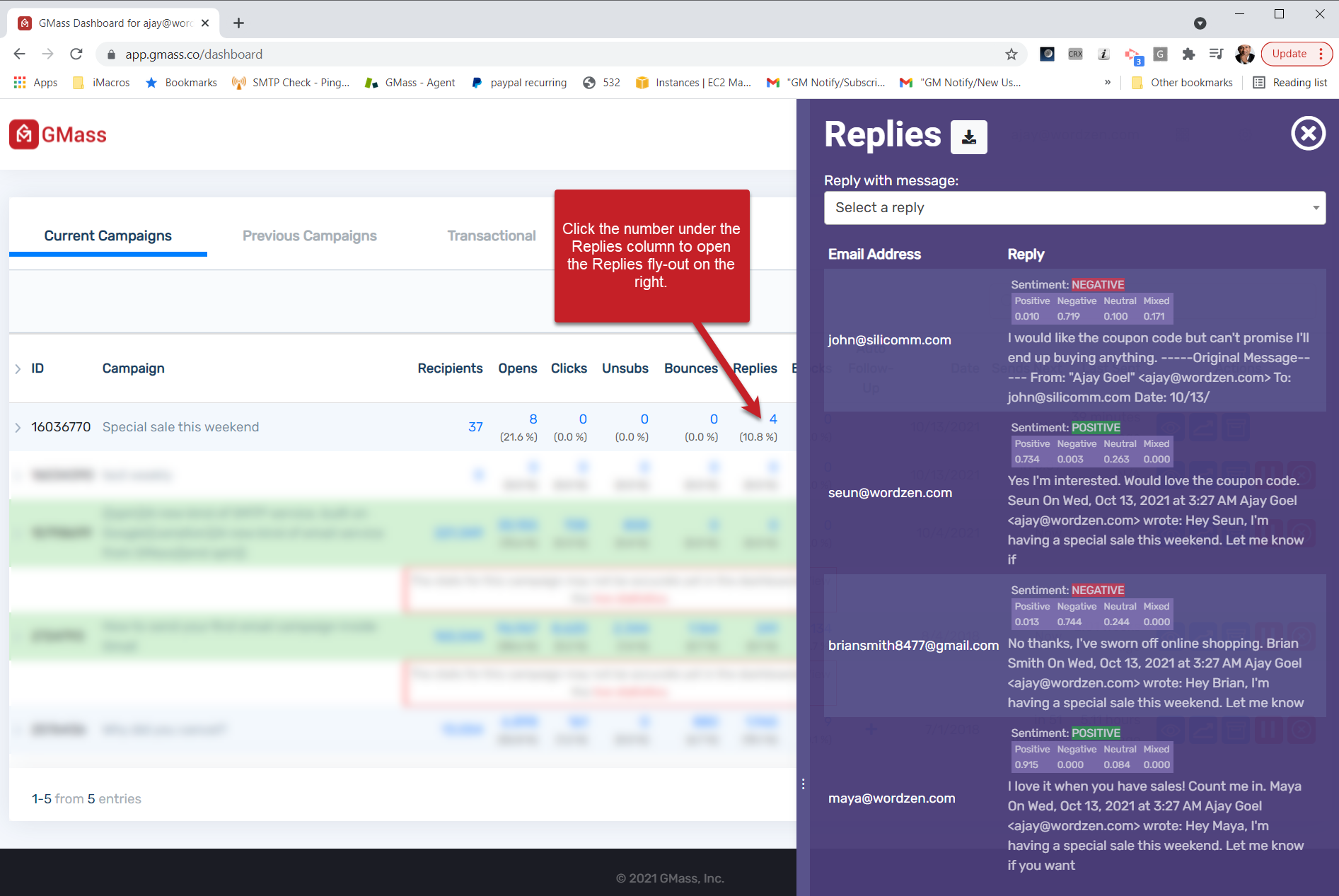Open the Apps grid shortcut

point(35,83)
